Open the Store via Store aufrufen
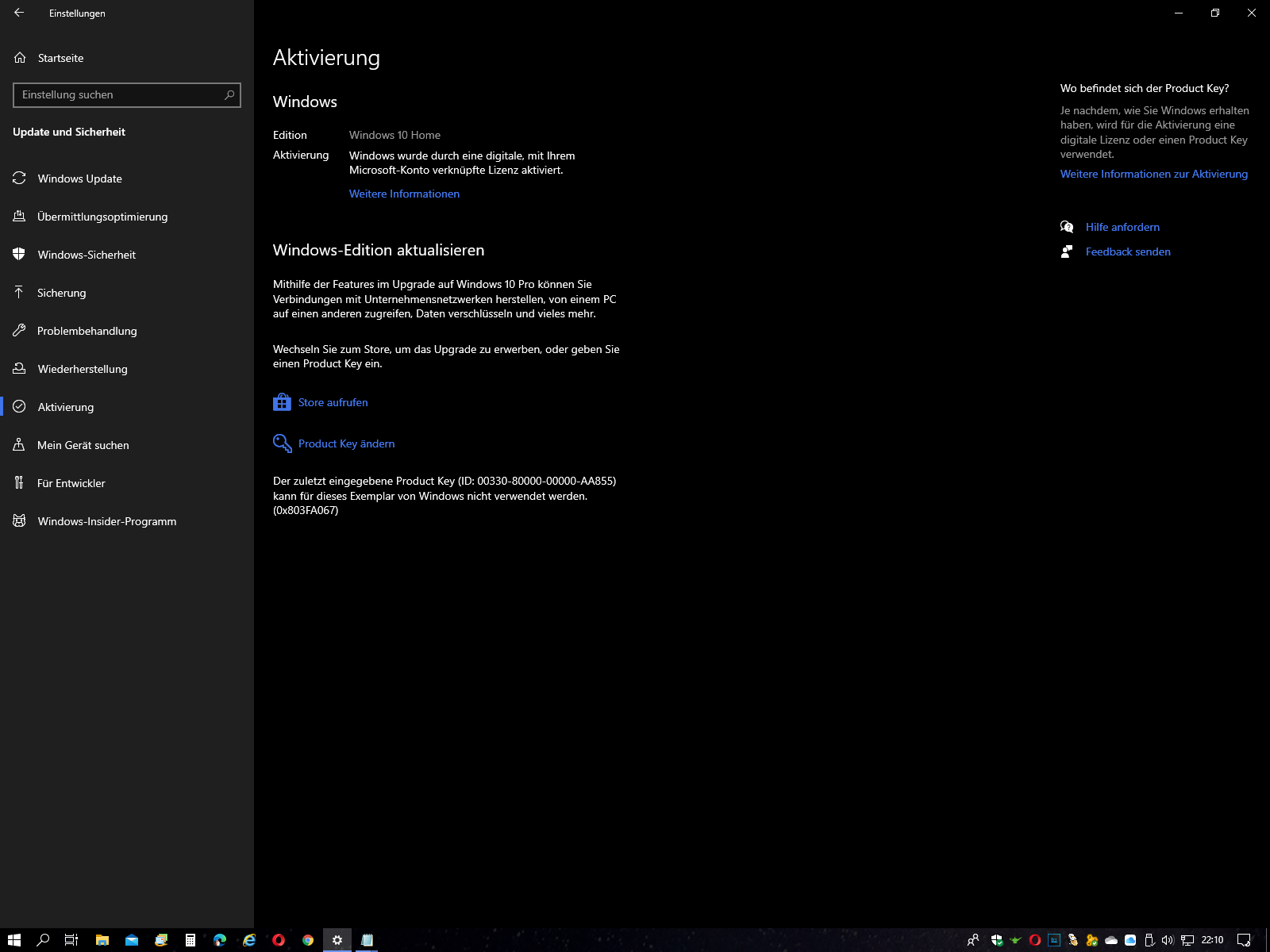1270x952 pixels. (333, 402)
